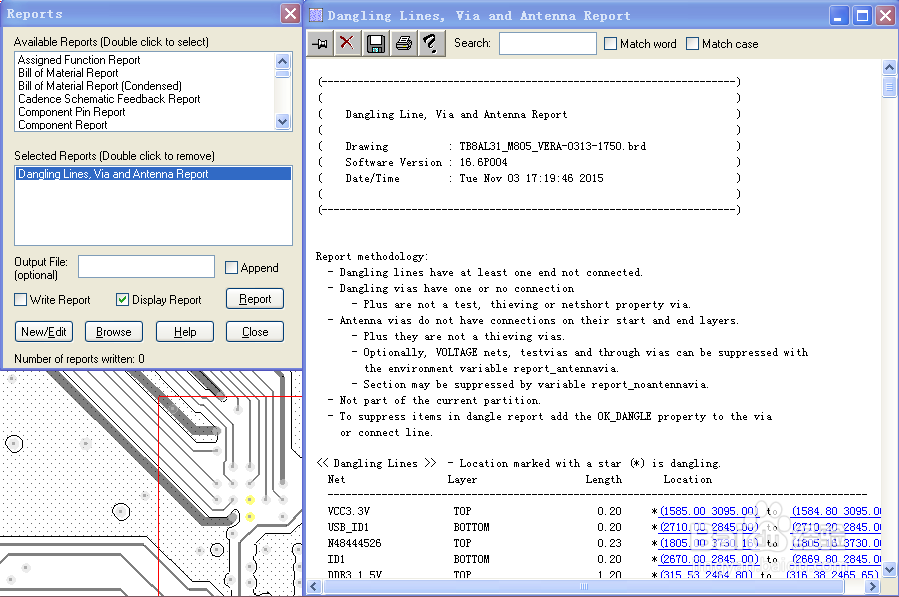Viewport: 899px width, 597px height.
Task: Tick the Append checkbox
Action: (232, 267)
